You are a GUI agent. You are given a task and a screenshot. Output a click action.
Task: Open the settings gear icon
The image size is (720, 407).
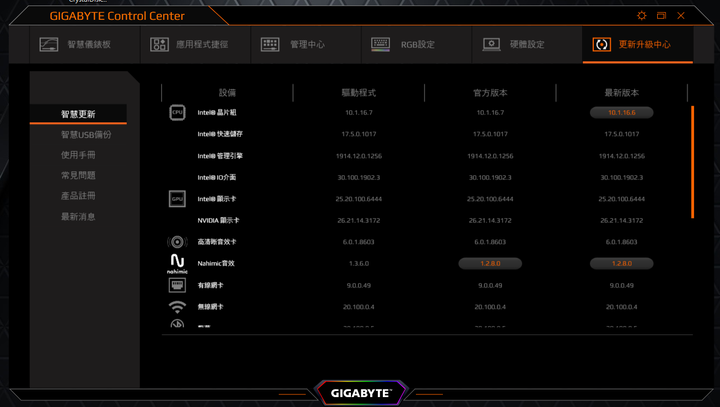pyautogui.click(x=641, y=16)
